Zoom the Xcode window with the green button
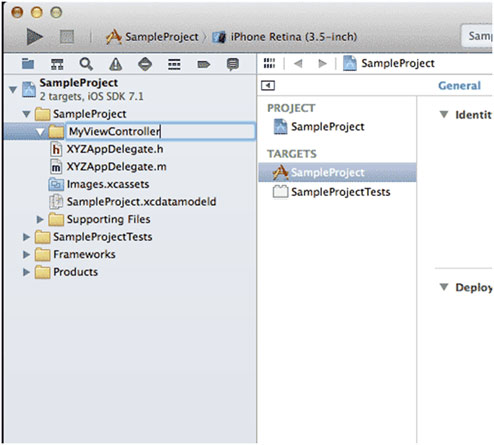 [56, 13]
